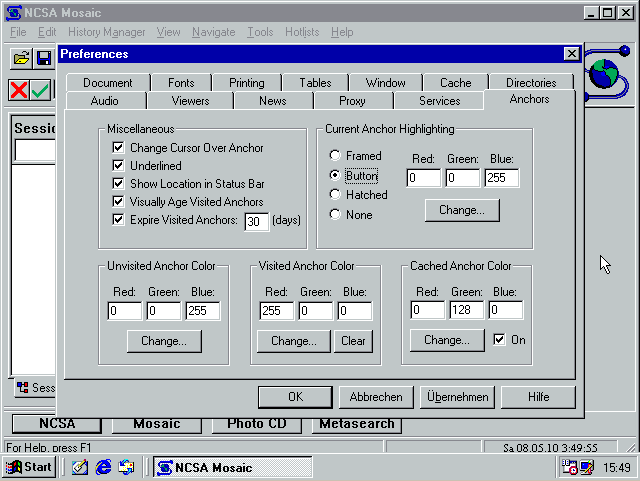Click Visited Anchor Red field 255

pos(276,311)
